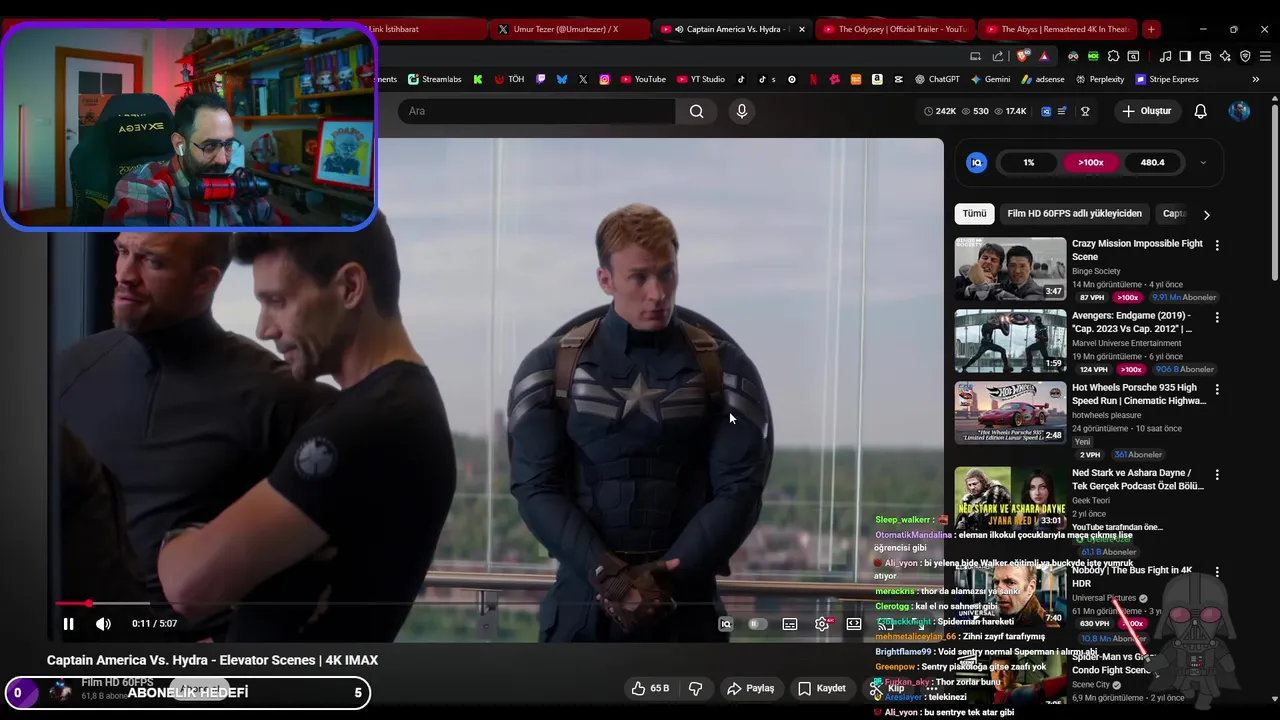Select the Tümü filter chip

tap(974, 214)
